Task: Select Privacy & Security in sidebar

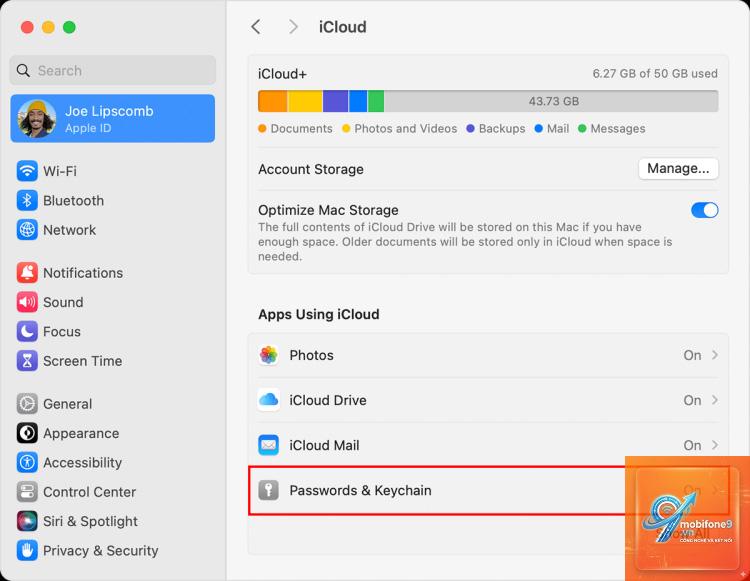Action: [113, 550]
